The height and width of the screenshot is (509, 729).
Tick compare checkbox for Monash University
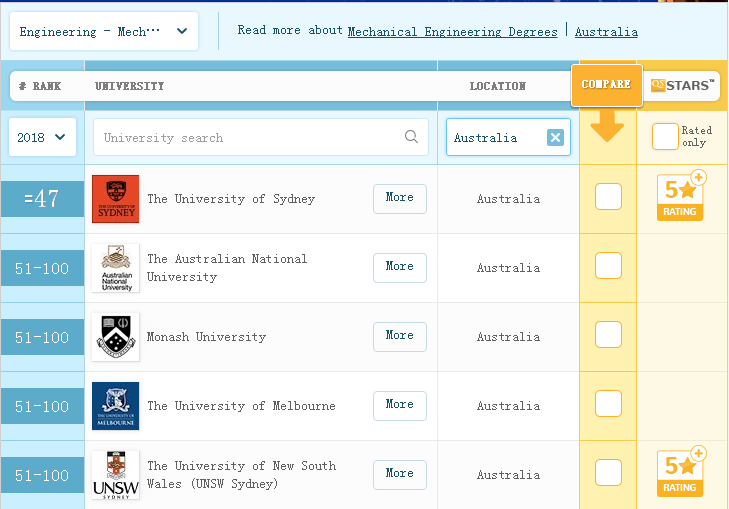pos(608,335)
